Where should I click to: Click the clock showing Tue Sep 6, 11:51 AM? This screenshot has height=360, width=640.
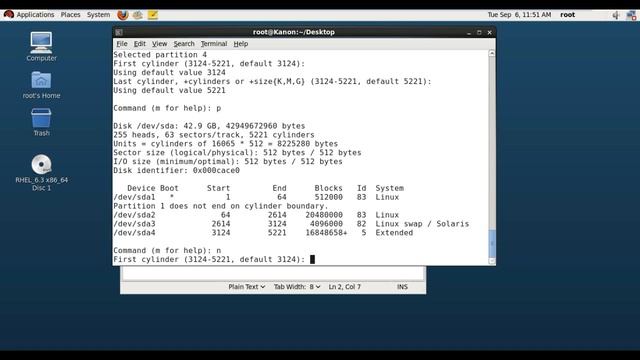coord(519,15)
